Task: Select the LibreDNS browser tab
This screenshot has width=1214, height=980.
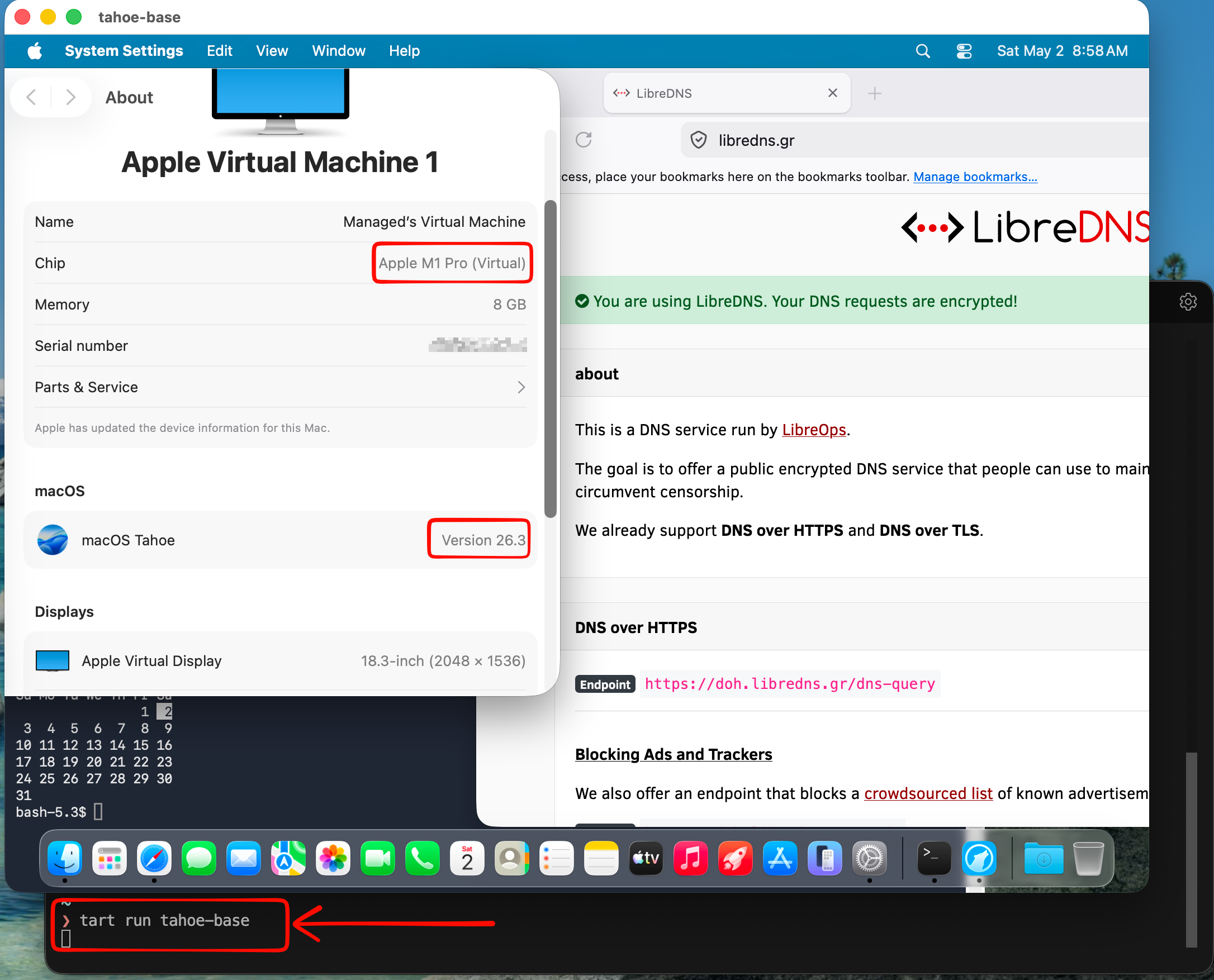Action: tap(727, 93)
